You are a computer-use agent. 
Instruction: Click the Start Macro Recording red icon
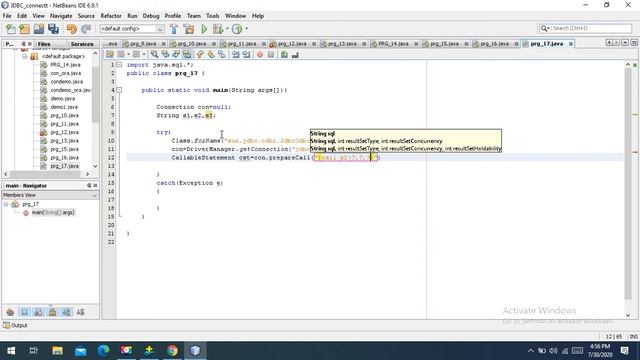tap(260, 54)
